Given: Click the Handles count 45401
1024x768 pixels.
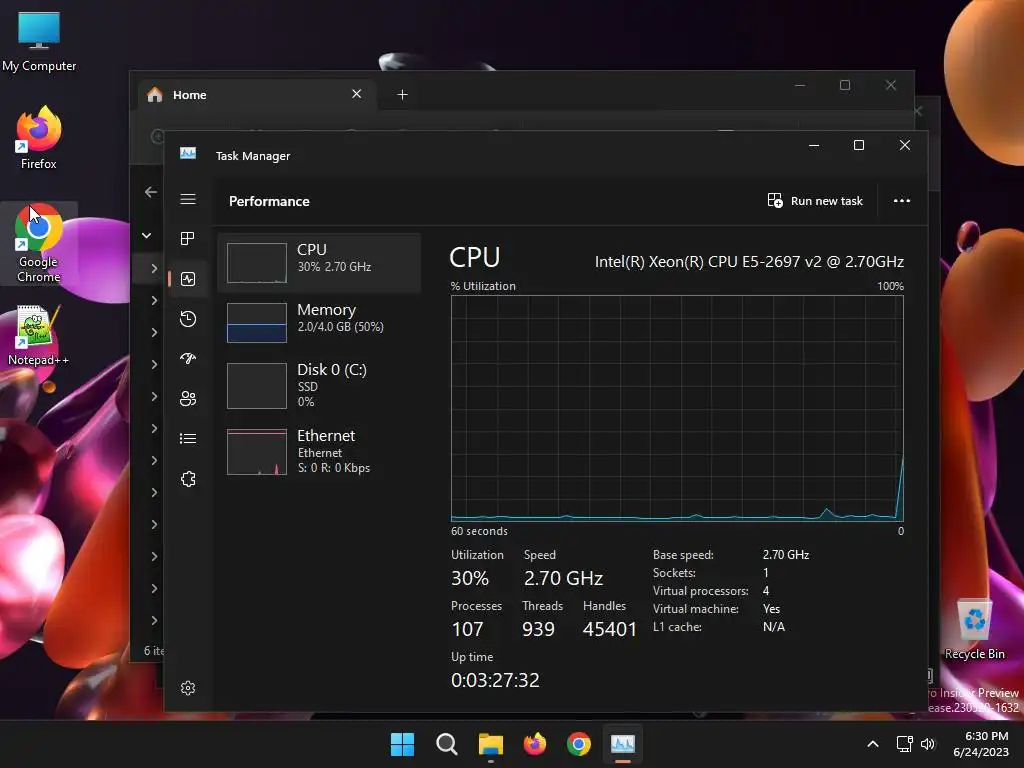Looking at the screenshot, I should click(609, 629).
